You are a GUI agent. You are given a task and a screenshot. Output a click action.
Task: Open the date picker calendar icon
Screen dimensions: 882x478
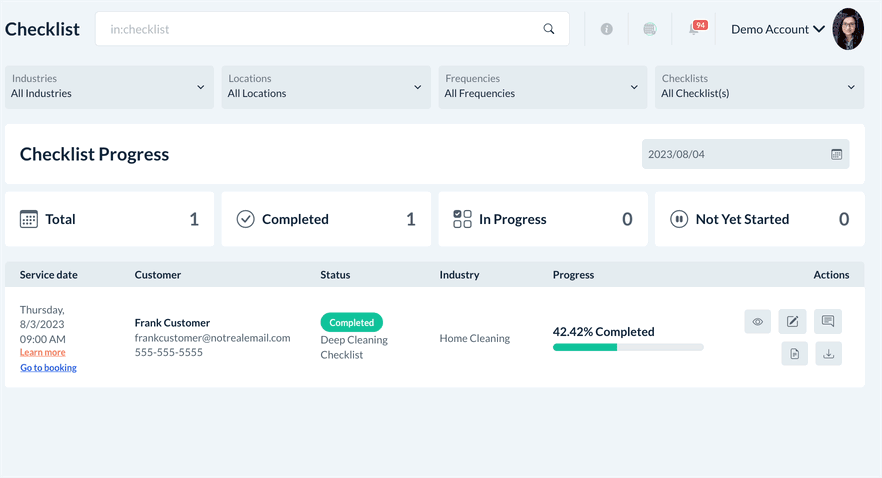836,154
